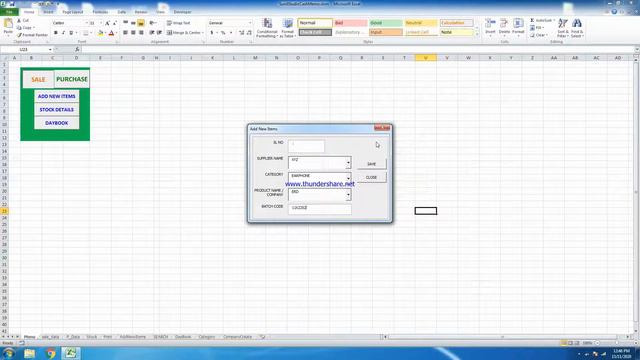The image size is (640, 360).
Task: Open the Insert cells menu
Action: click(490, 27)
